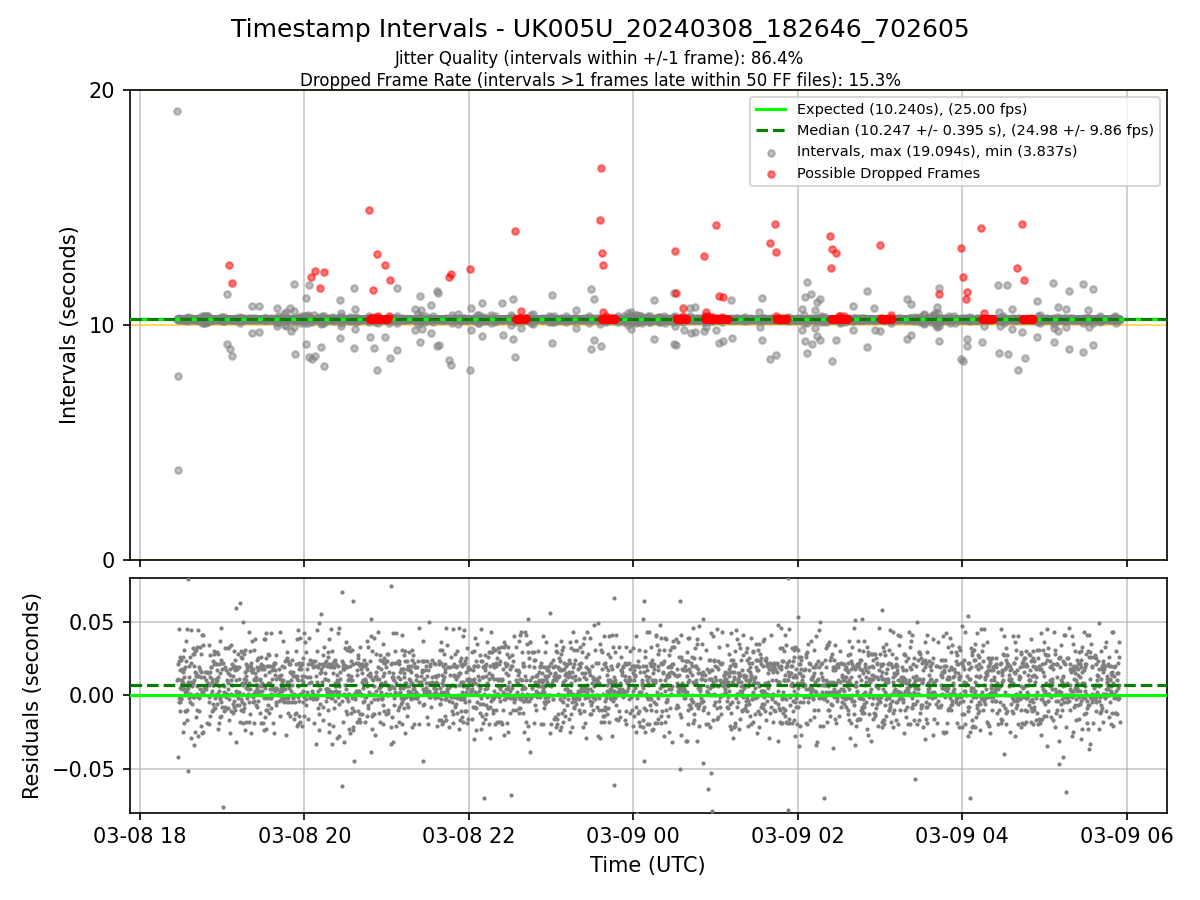Click the 'Residuals (seconds)' y-axis label
Screen dimensions: 1200x900
[x=32, y=696]
